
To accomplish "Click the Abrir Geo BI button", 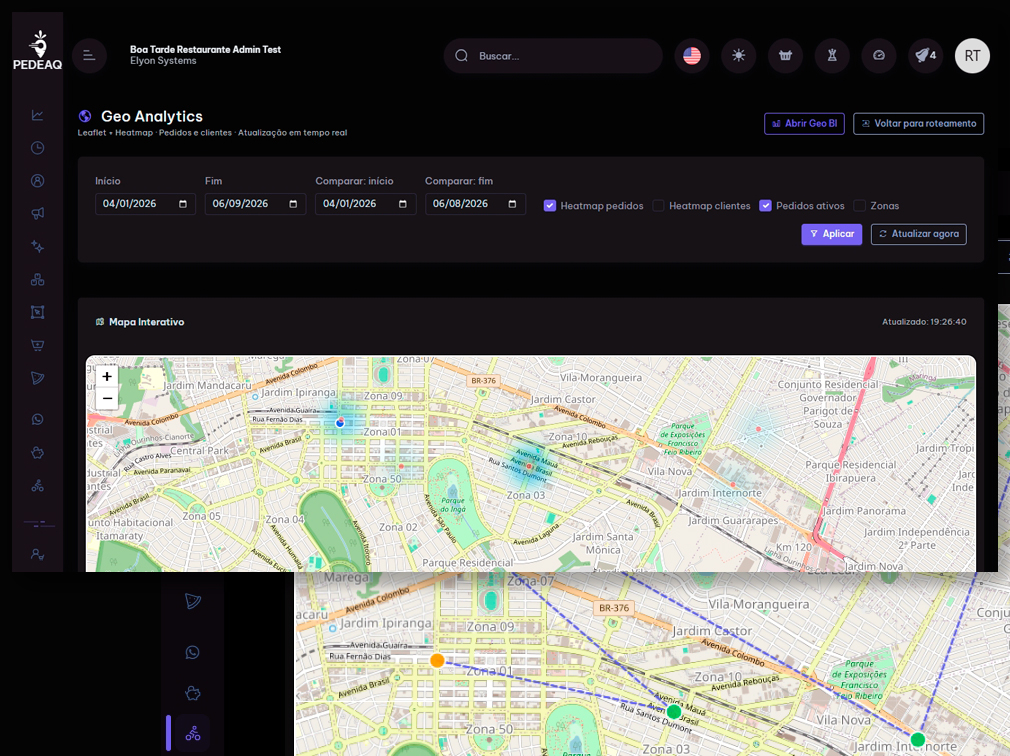I will (x=804, y=124).
